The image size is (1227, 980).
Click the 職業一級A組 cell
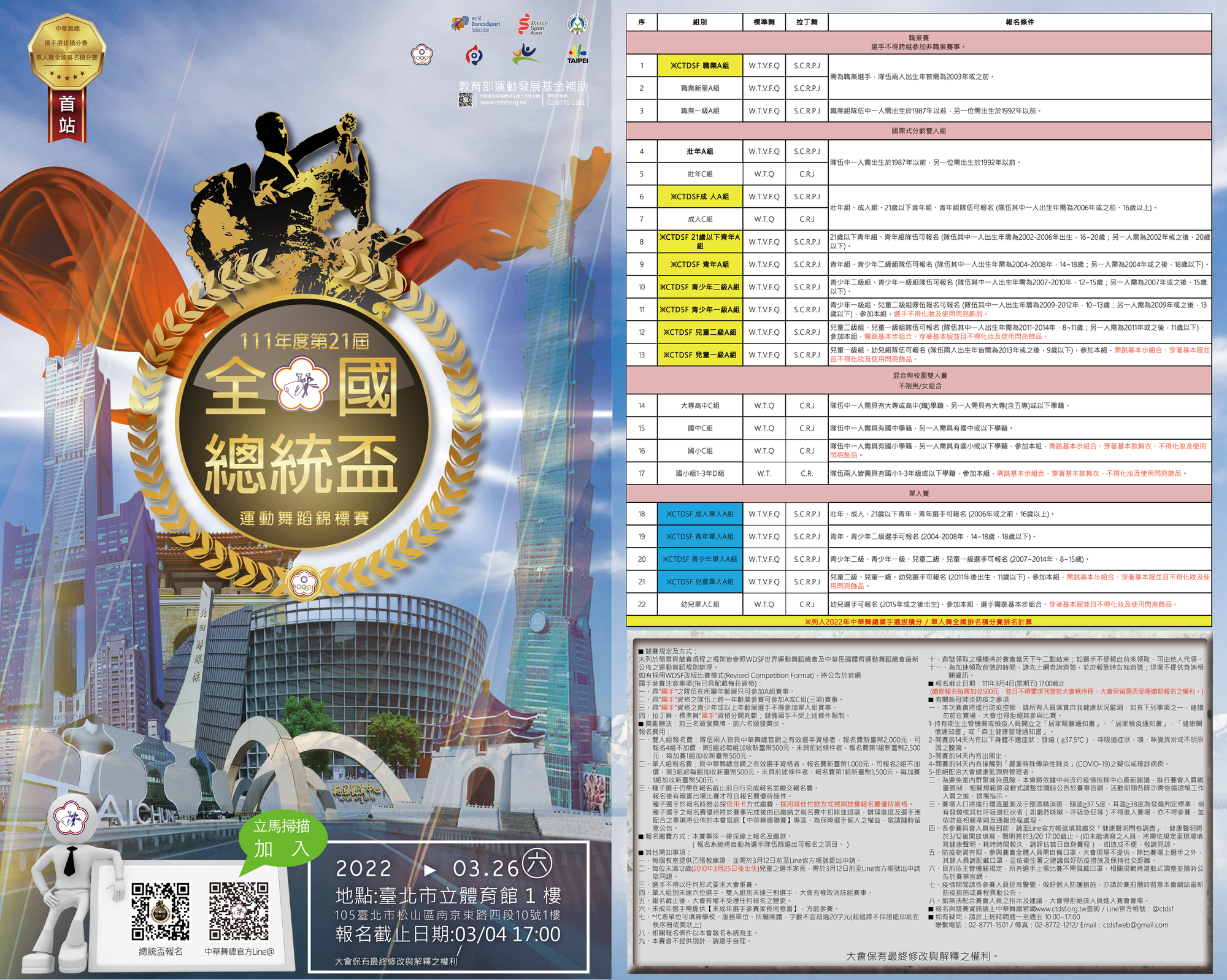coord(700,111)
